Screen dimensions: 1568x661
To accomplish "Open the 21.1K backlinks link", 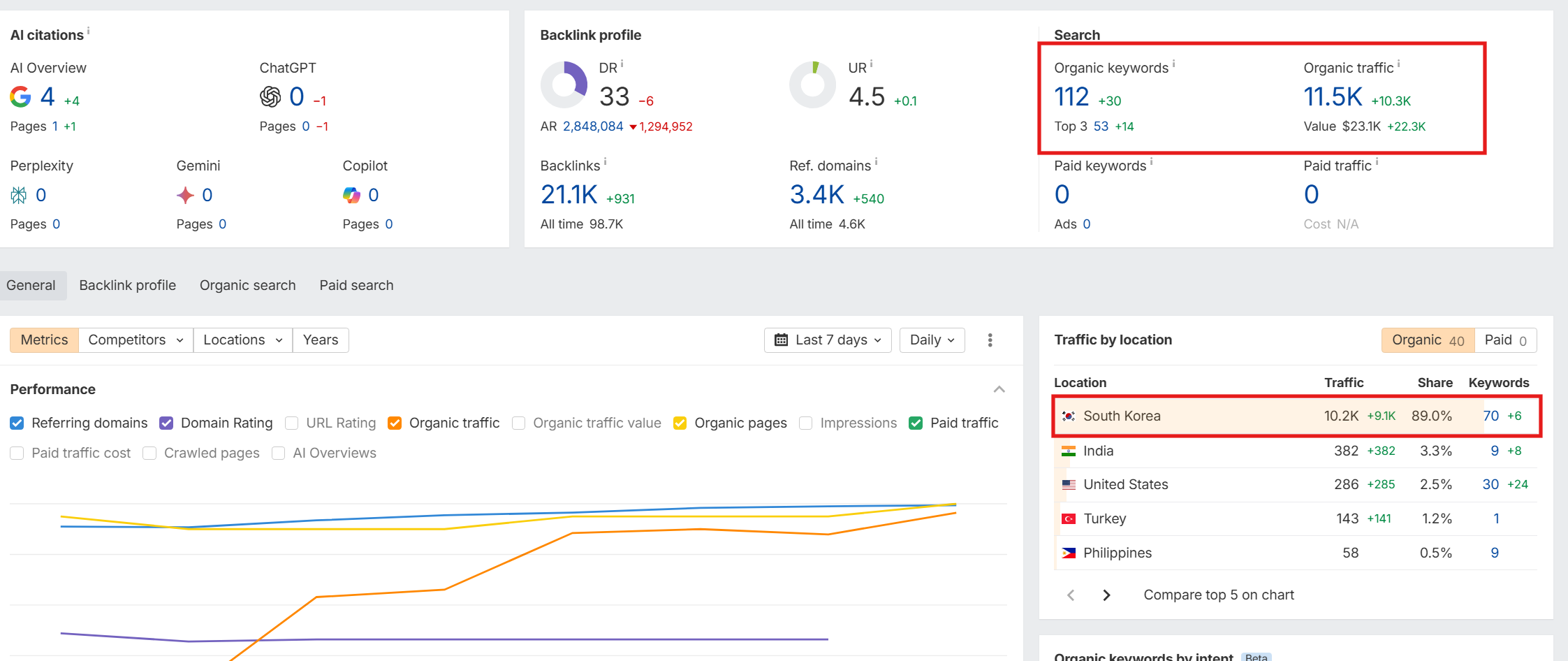I will (569, 194).
